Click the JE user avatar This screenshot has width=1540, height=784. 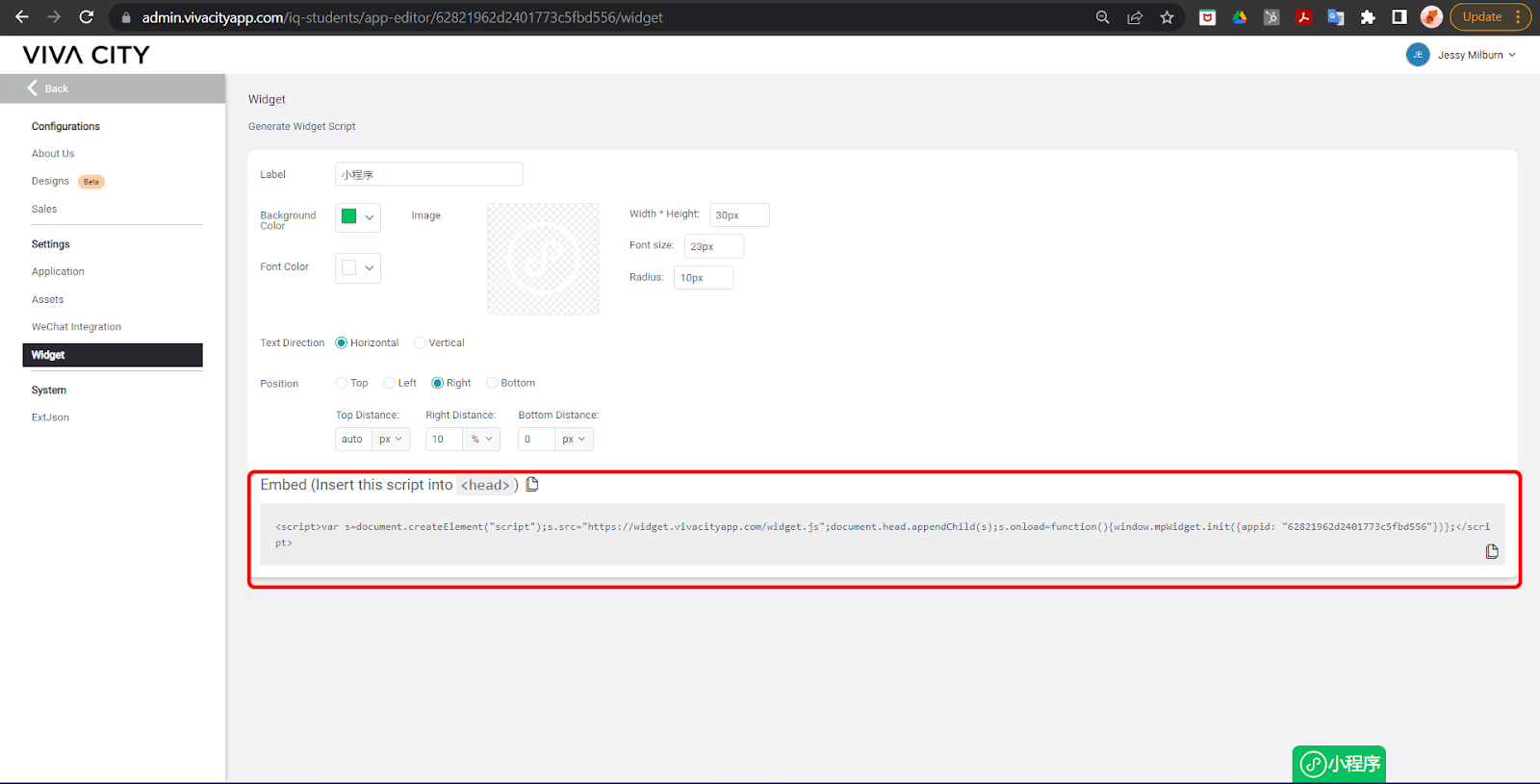pos(1418,55)
